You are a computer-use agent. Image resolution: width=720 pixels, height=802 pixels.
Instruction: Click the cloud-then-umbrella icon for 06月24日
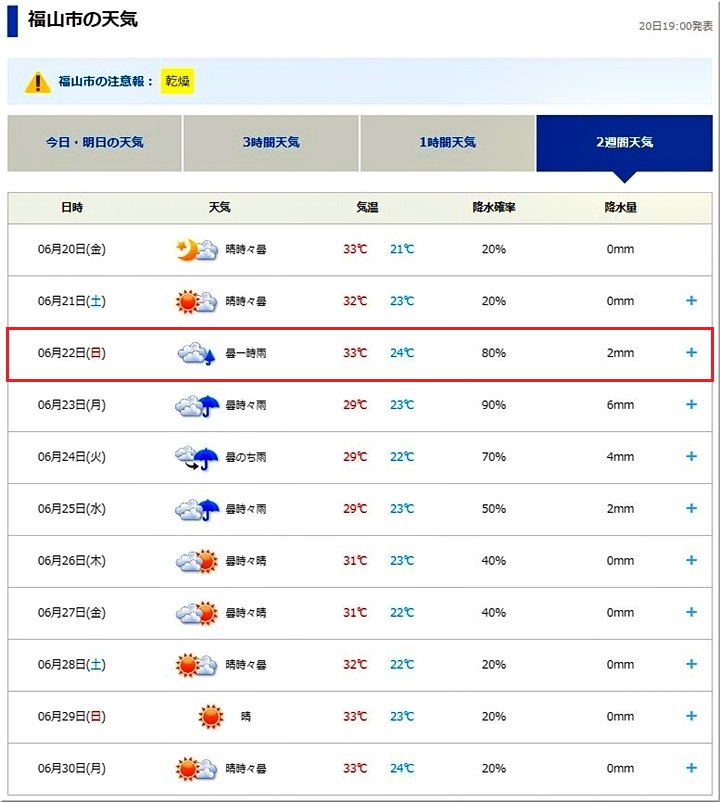pyautogui.click(x=197, y=457)
